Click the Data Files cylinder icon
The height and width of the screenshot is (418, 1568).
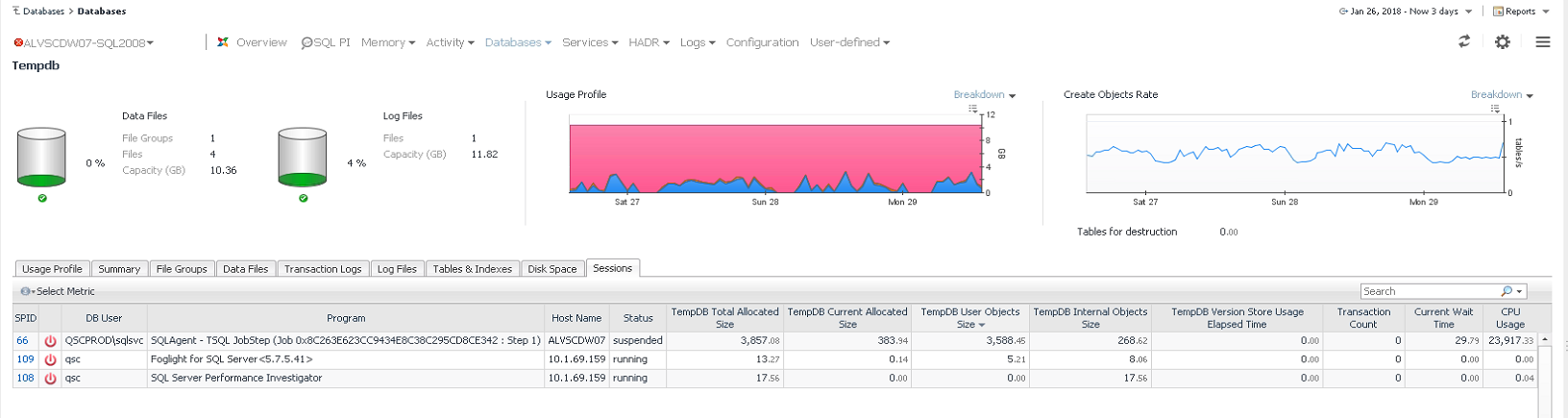[41, 157]
